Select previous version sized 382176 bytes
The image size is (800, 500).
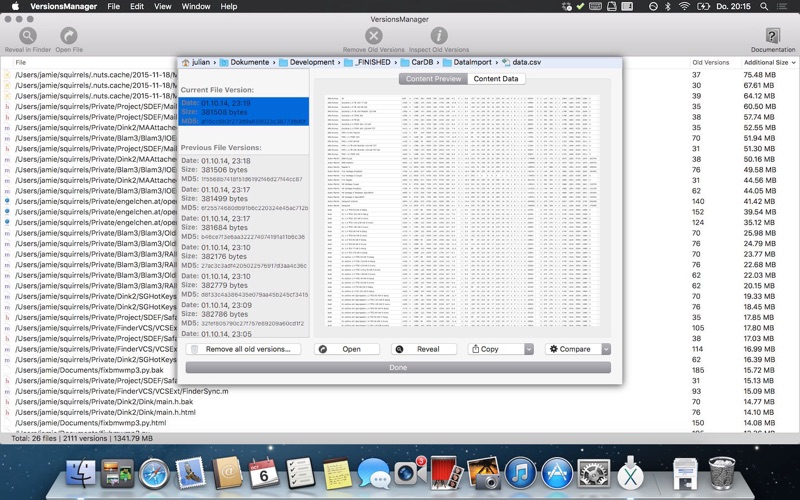tap(244, 256)
